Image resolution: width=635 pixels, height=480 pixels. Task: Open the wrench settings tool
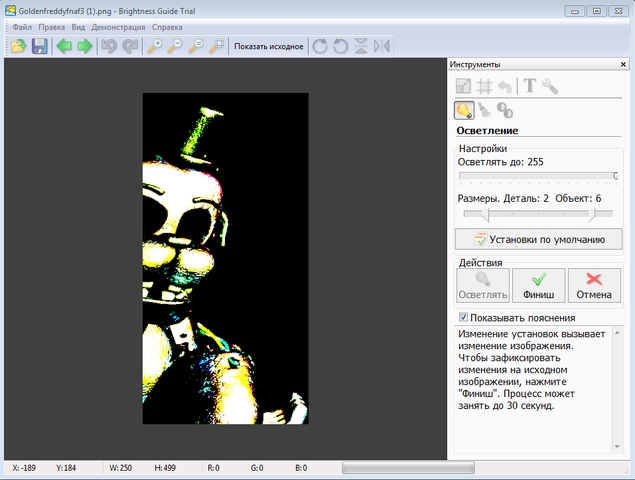(x=550, y=86)
